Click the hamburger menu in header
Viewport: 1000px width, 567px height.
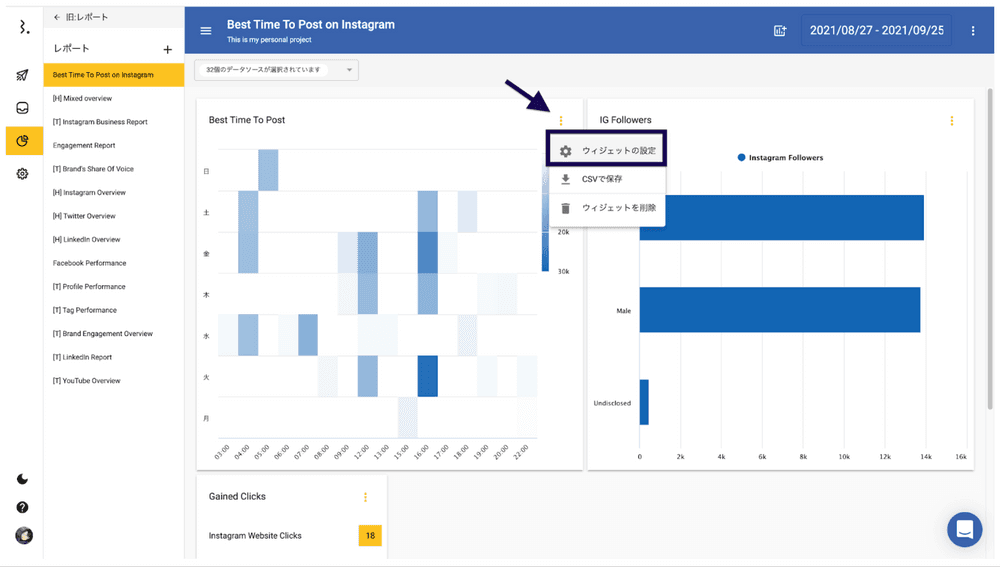coord(206,31)
